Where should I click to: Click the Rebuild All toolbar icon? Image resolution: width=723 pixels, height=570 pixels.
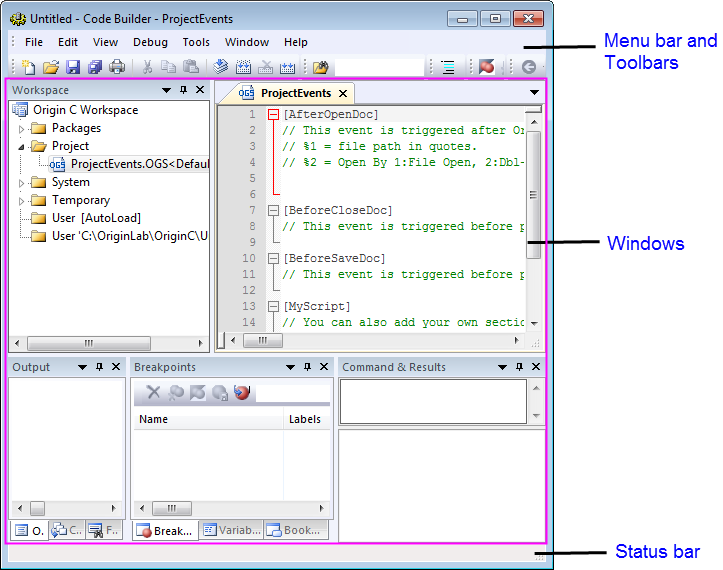(x=287, y=67)
